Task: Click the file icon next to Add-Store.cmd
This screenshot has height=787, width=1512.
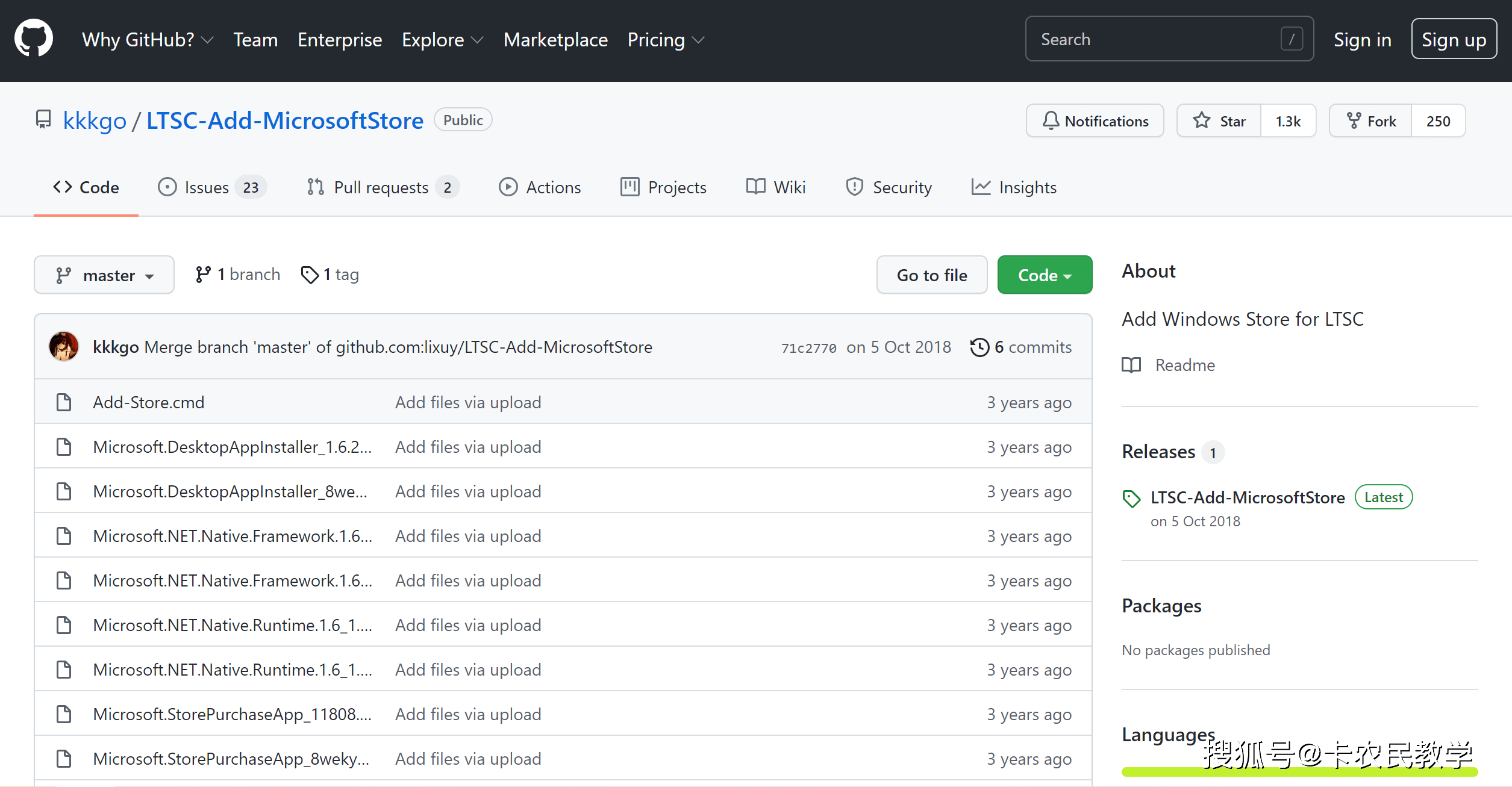Action: coord(64,402)
